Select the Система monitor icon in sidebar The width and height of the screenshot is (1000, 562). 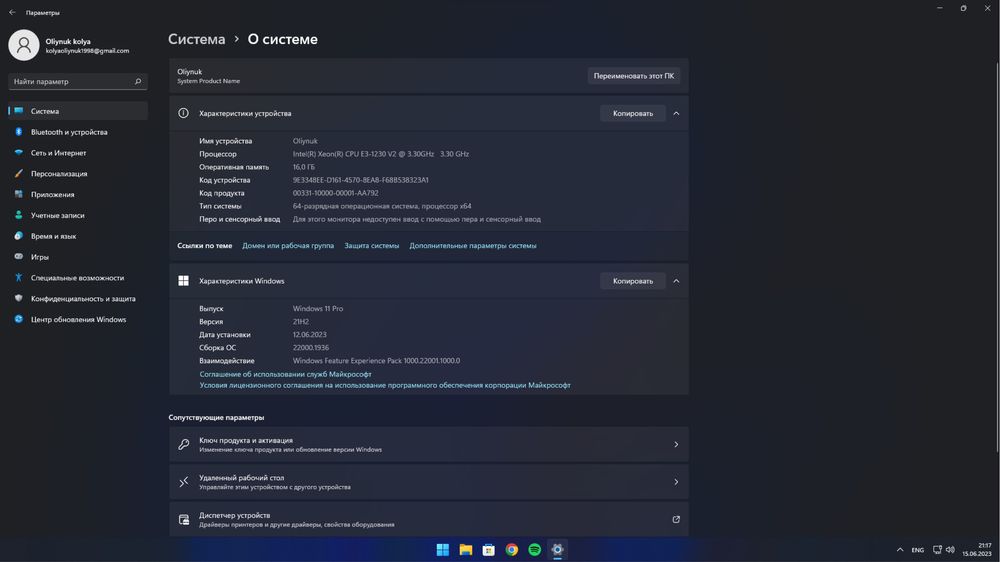(18, 111)
